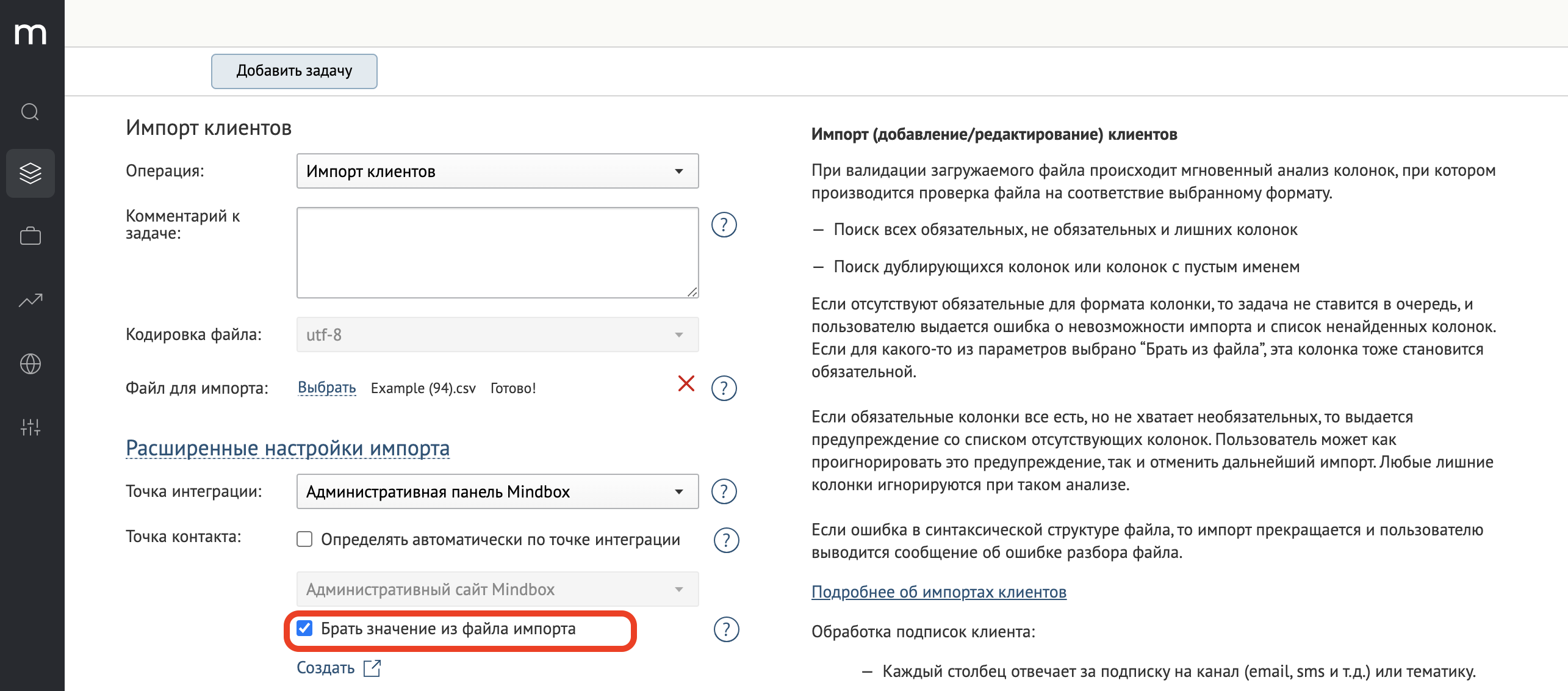Click the Обработка подписок клиента: text
This screenshot has height=691, width=1568.
click(923, 632)
